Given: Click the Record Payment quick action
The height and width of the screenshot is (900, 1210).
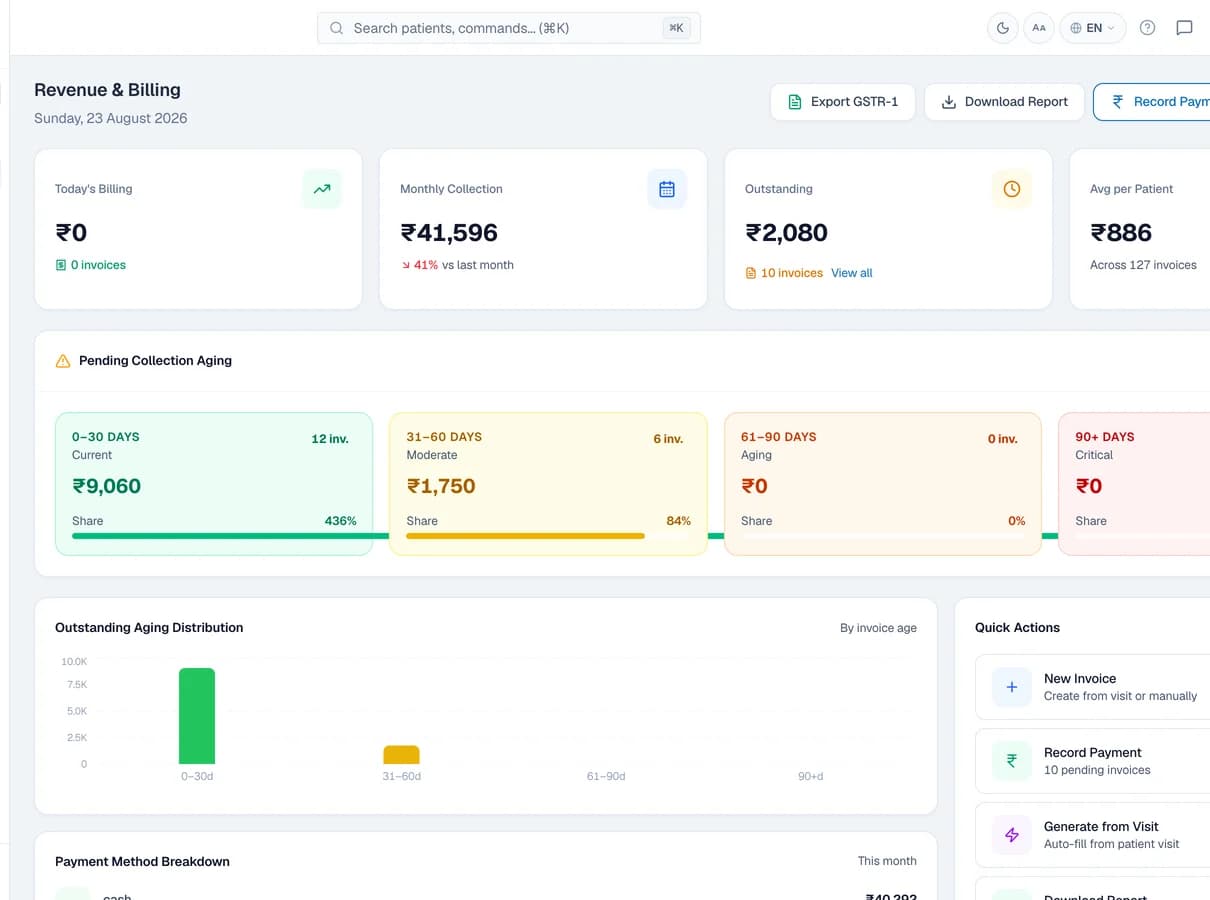Looking at the screenshot, I should point(1092,761).
